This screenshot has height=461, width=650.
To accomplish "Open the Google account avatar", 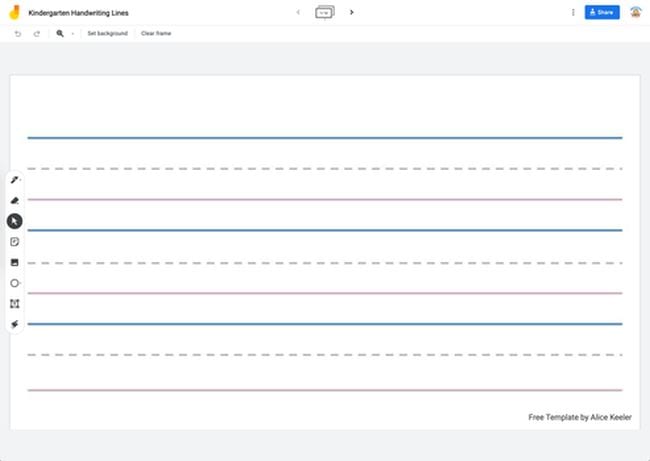I will pyautogui.click(x=635, y=12).
